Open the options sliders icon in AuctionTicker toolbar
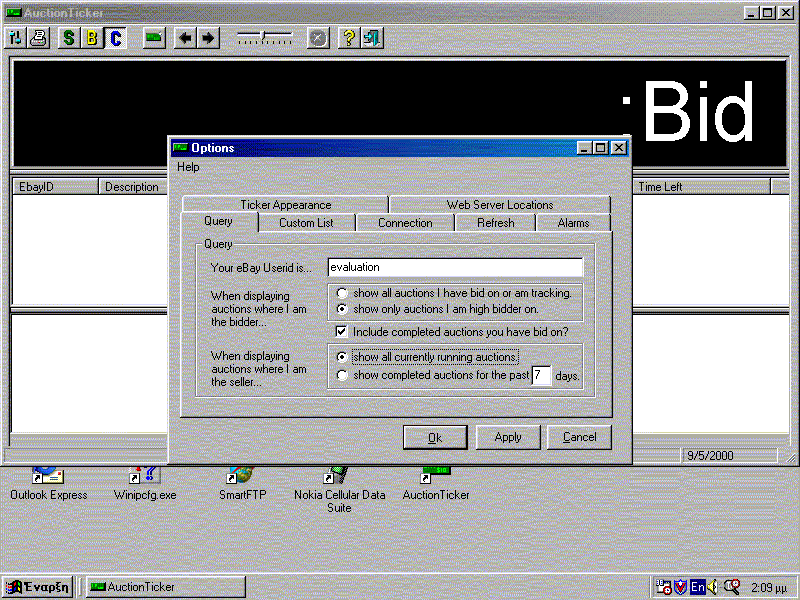Screen dimensions: 800x600 (16, 38)
